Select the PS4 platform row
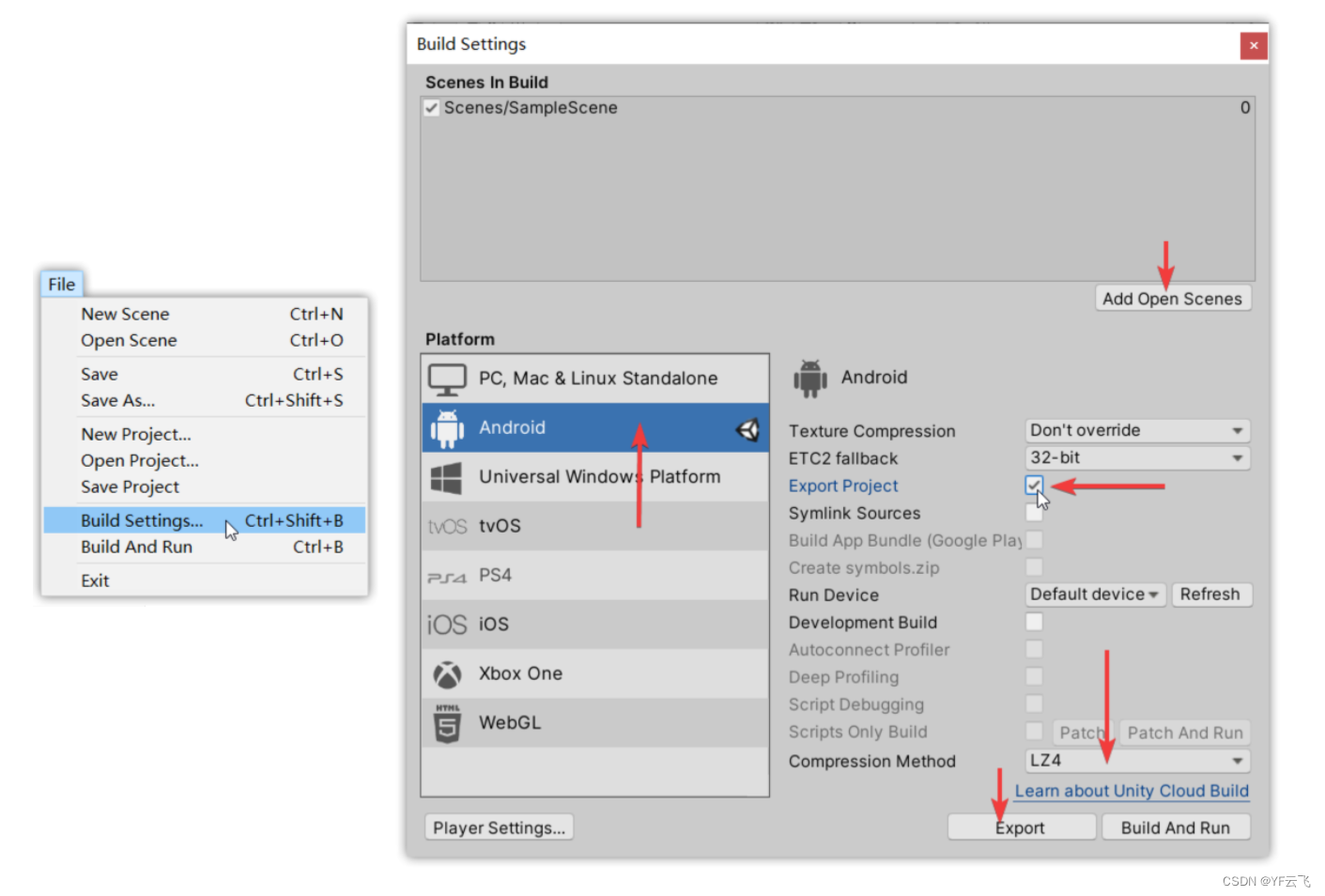The height and width of the screenshot is (896, 1325). click(595, 576)
